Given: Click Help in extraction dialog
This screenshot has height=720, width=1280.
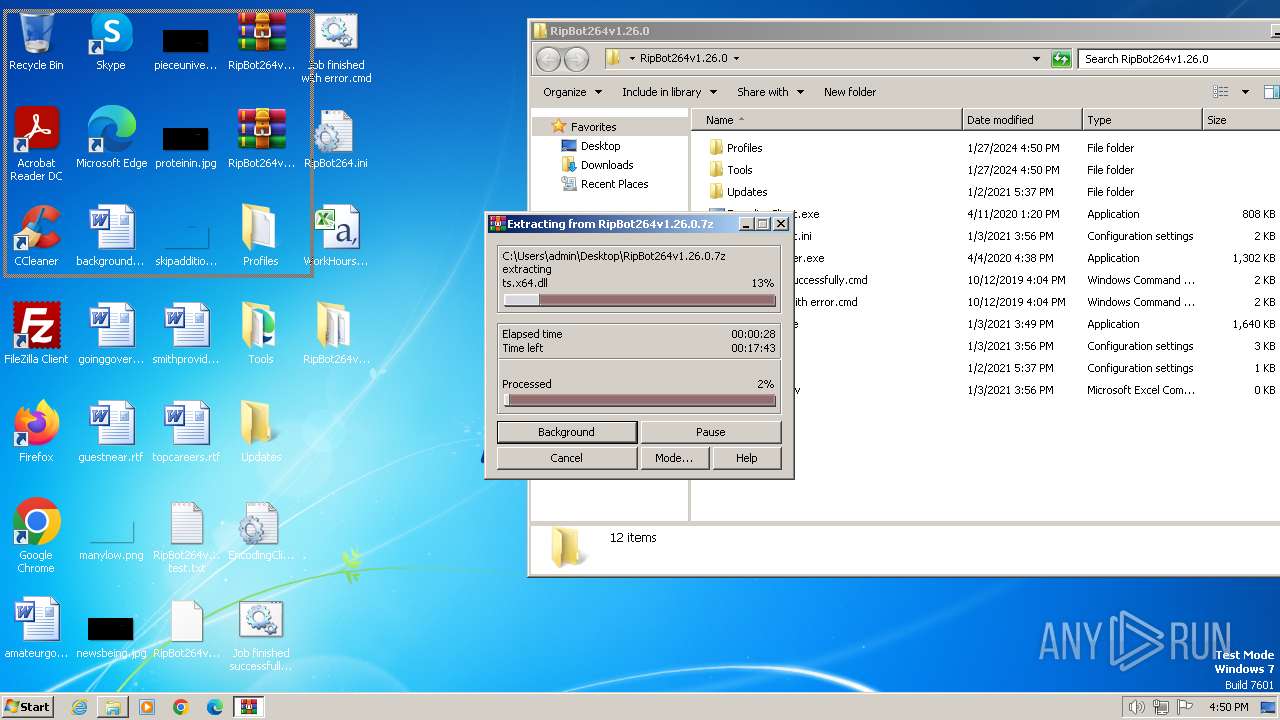Looking at the screenshot, I should point(746,458).
